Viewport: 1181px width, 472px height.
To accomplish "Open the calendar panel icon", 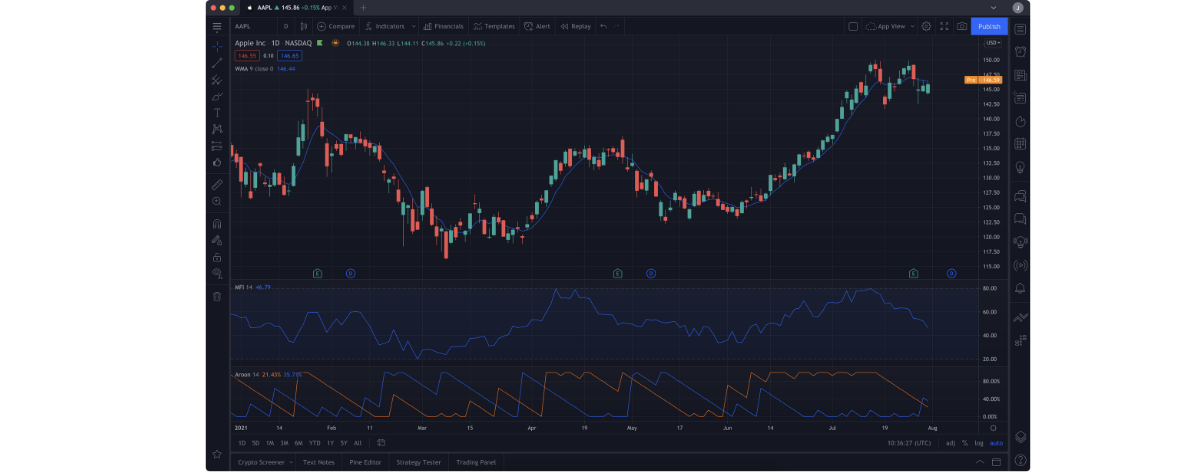I will (1021, 144).
